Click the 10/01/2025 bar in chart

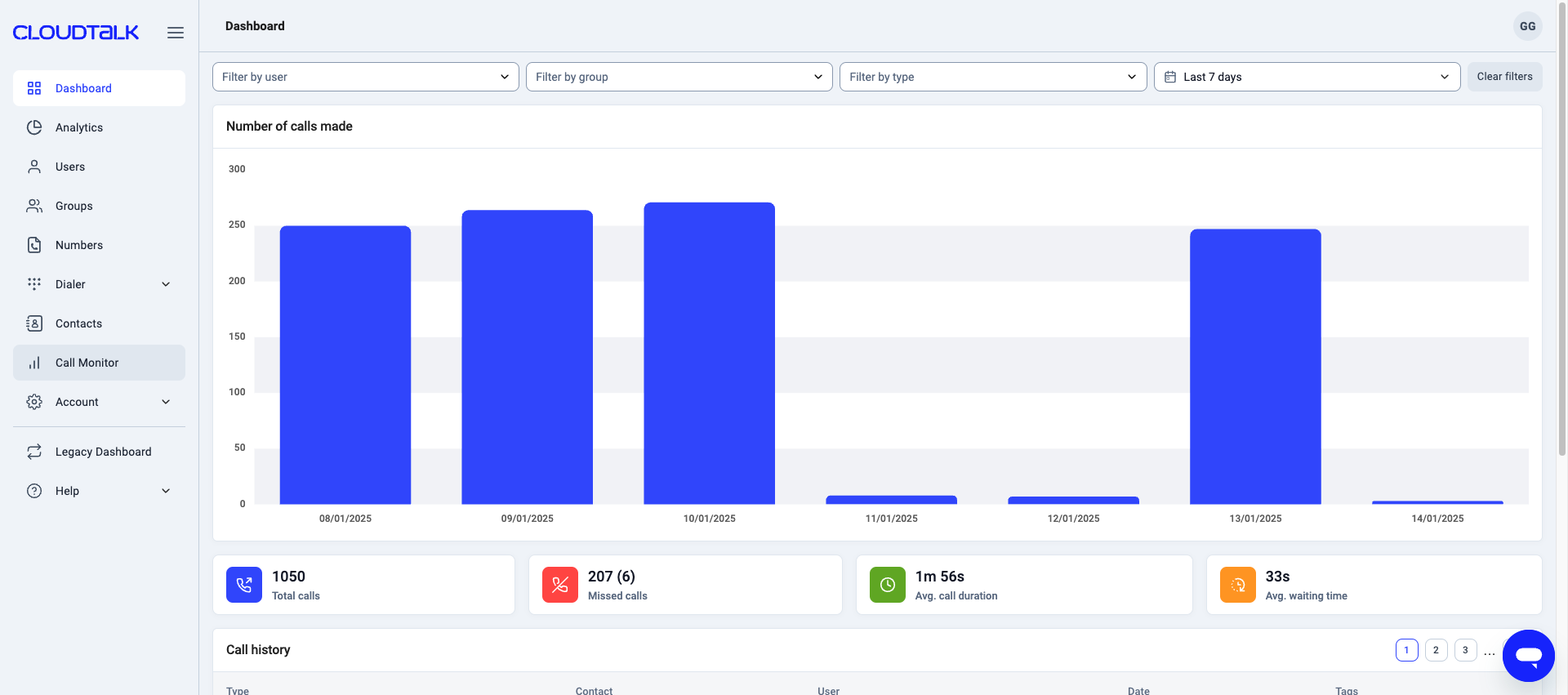point(710,354)
